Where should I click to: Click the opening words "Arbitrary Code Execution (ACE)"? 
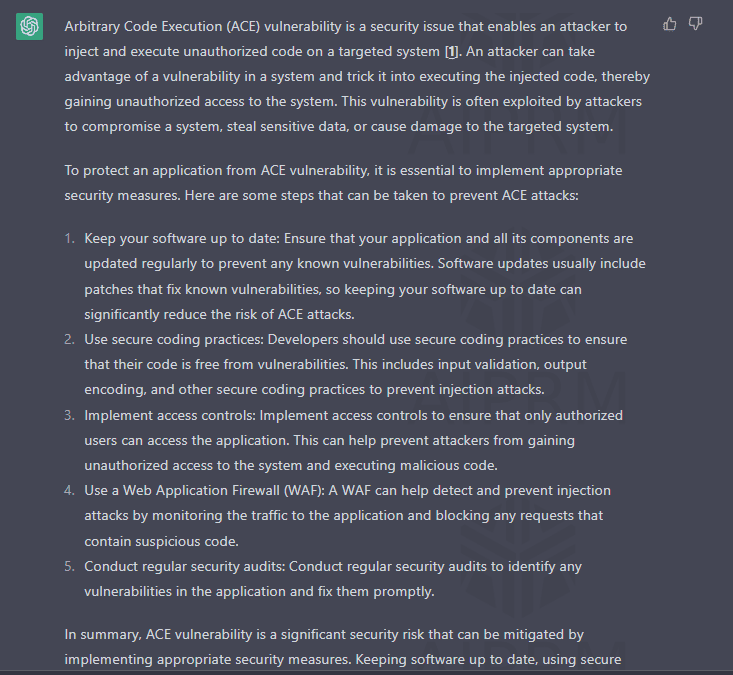point(162,27)
